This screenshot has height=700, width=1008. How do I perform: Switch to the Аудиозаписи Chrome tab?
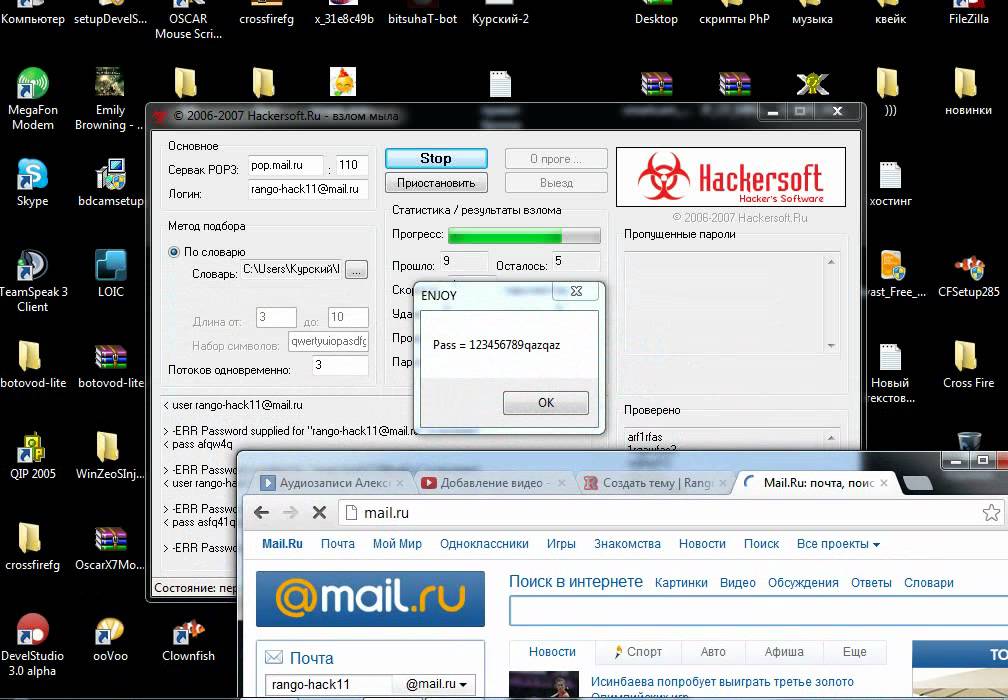[332, 483]
